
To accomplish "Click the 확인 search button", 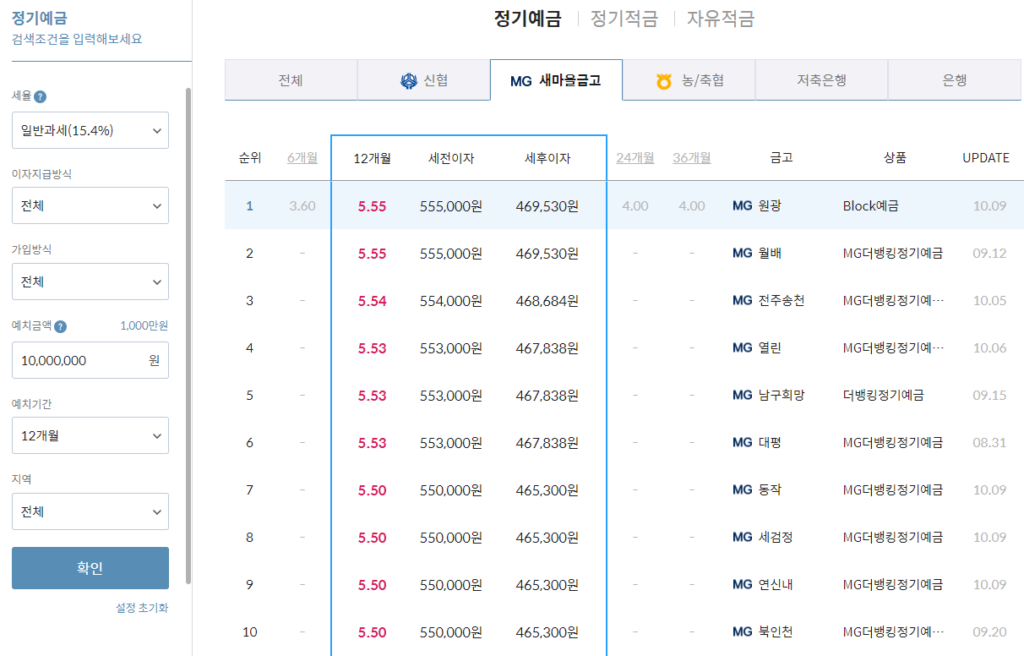I will point(90,566).
